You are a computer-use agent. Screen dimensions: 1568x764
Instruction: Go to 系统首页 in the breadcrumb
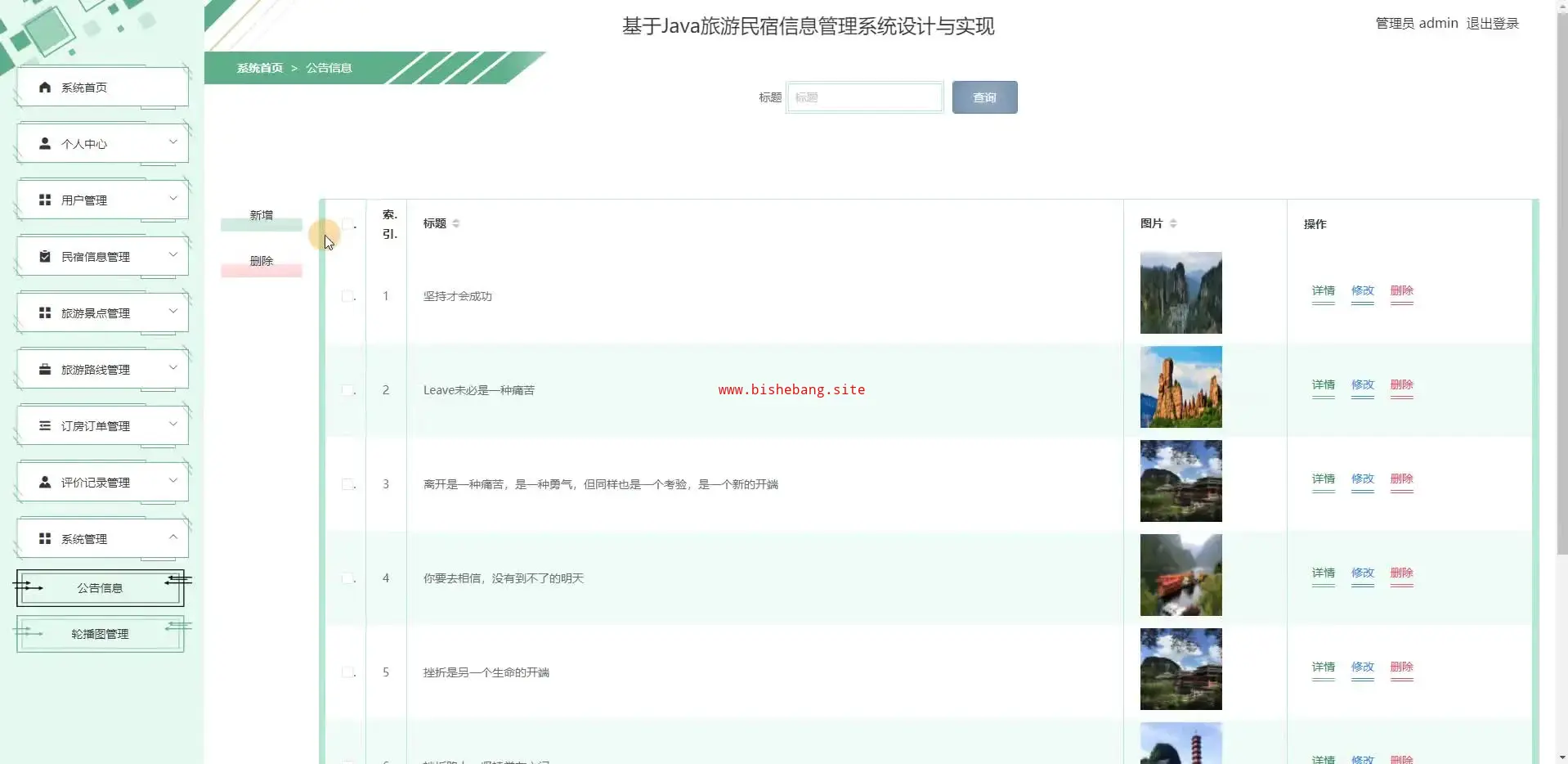point(260,68)
